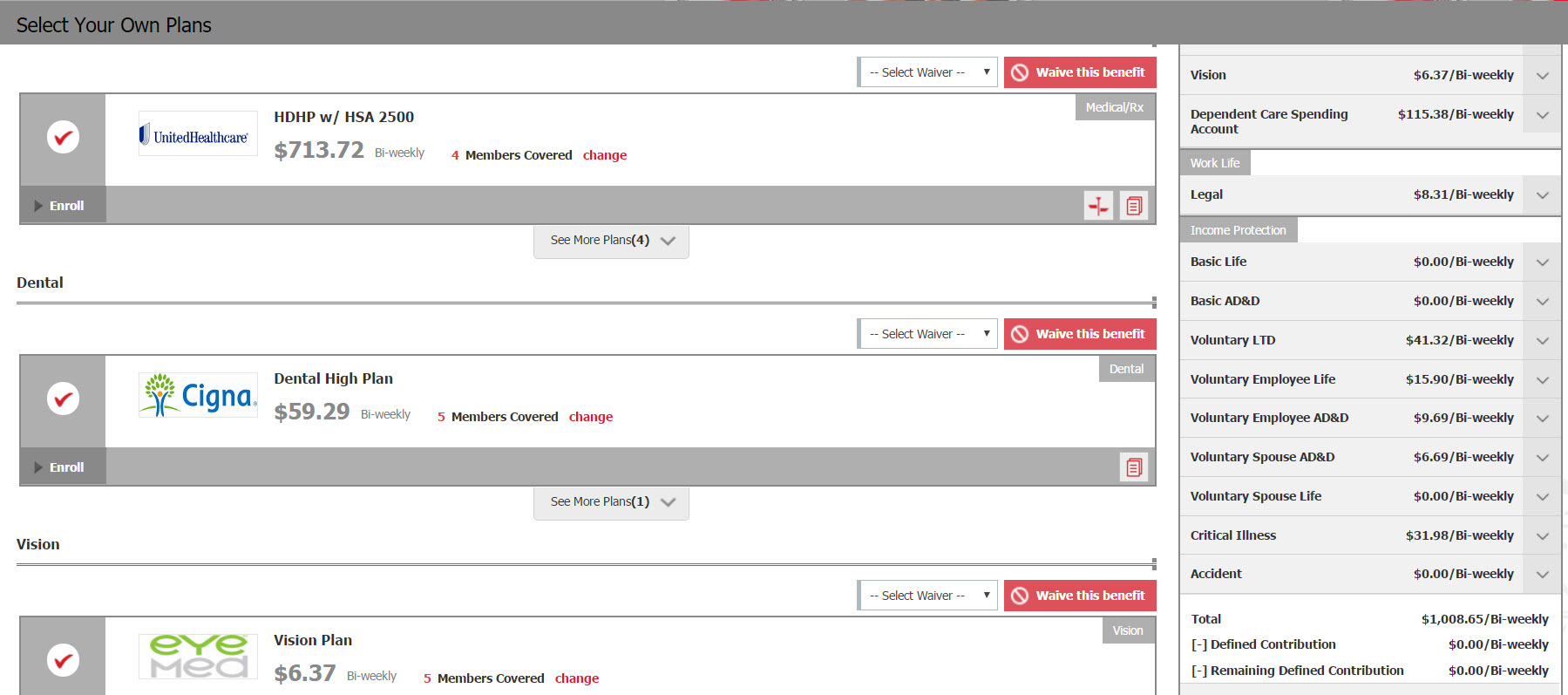Collapse Remaining Defined Contribution [-] toggle
The height and width of the screenshot is (695, 1568).
click(x=1199, y=671)
